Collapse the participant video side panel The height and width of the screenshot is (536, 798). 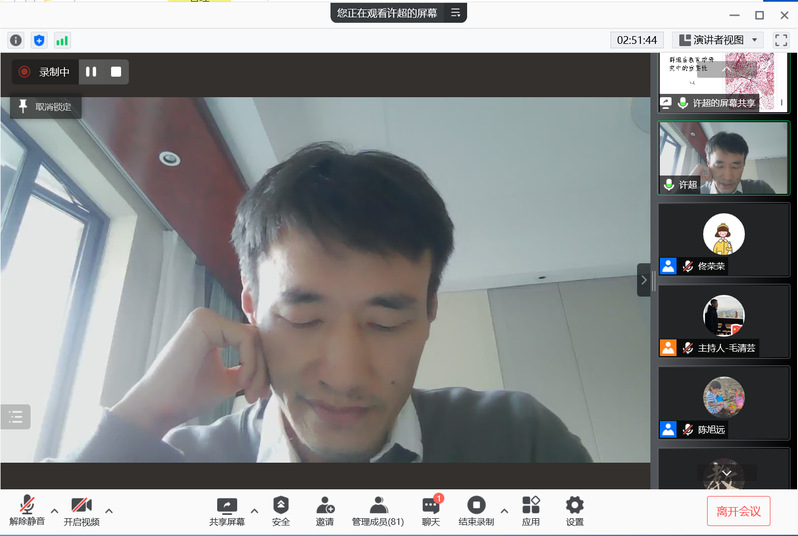coord(643,280)
